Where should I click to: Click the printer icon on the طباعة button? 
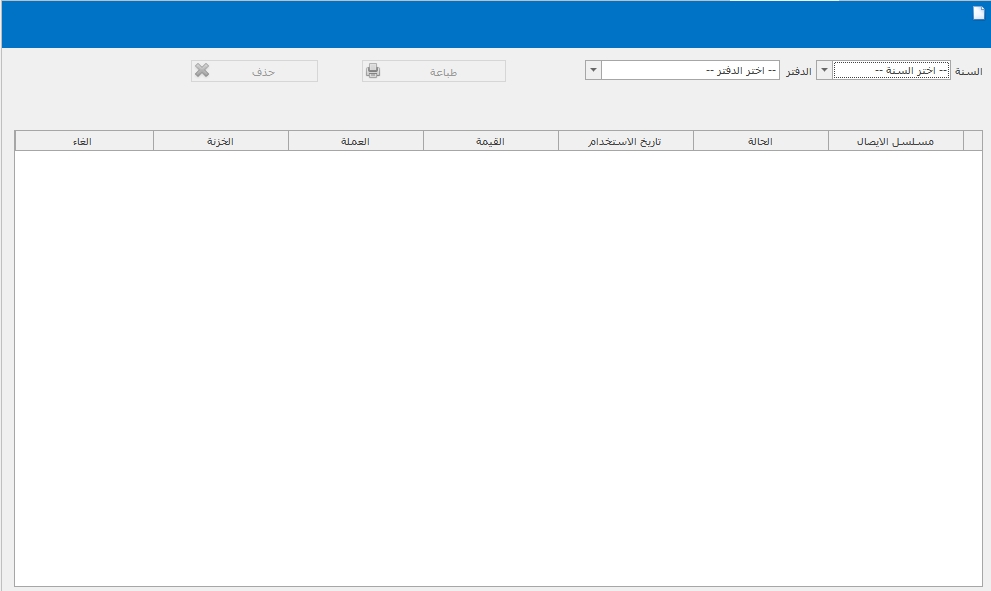click(373, 71)
